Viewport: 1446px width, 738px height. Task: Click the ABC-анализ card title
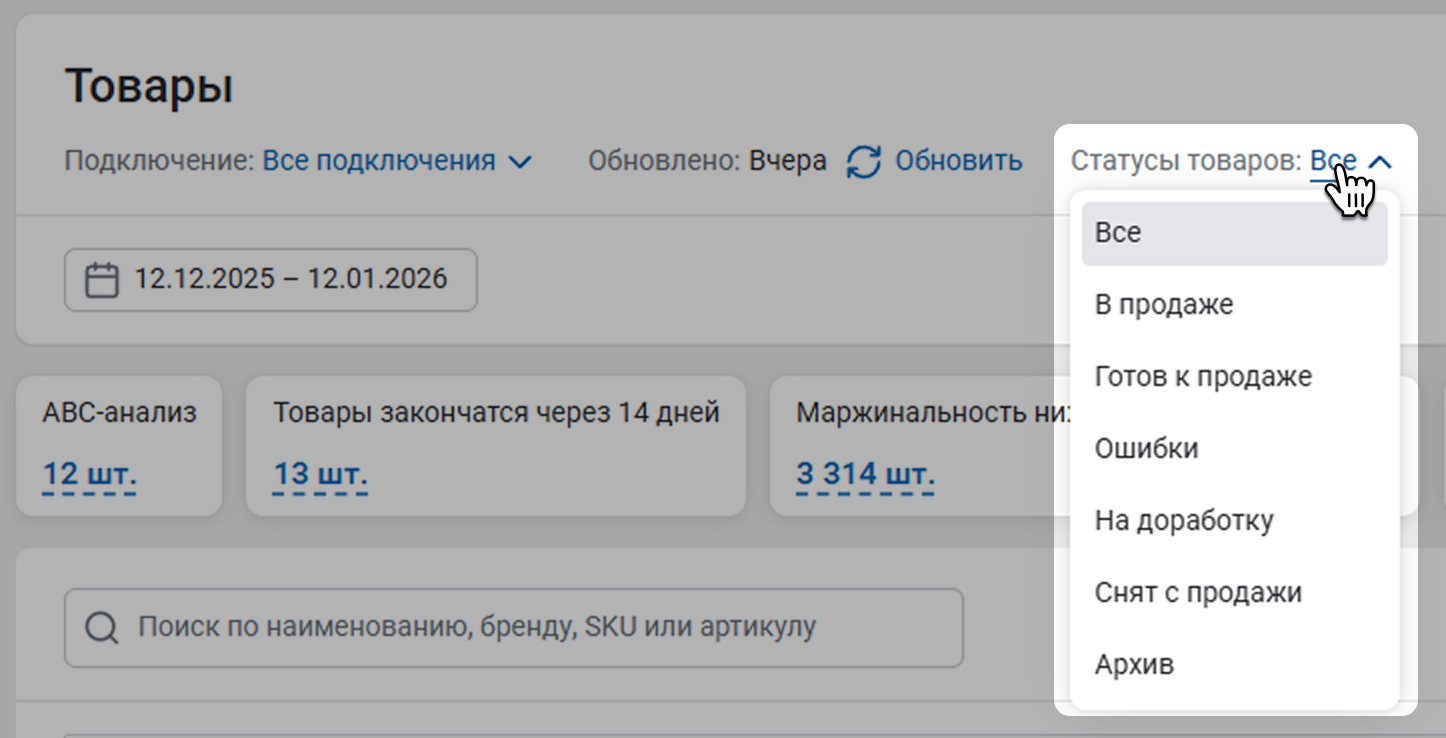119,412
